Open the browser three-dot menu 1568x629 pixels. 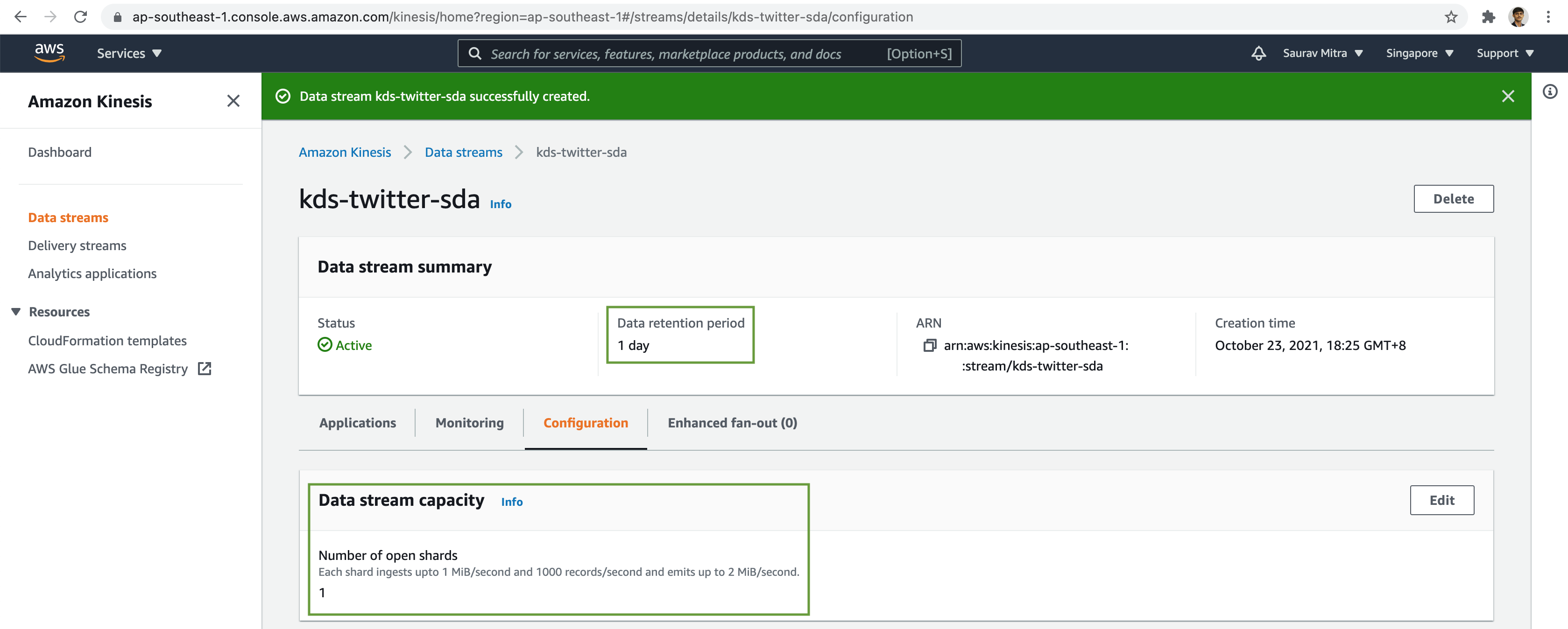point(1548,17)
